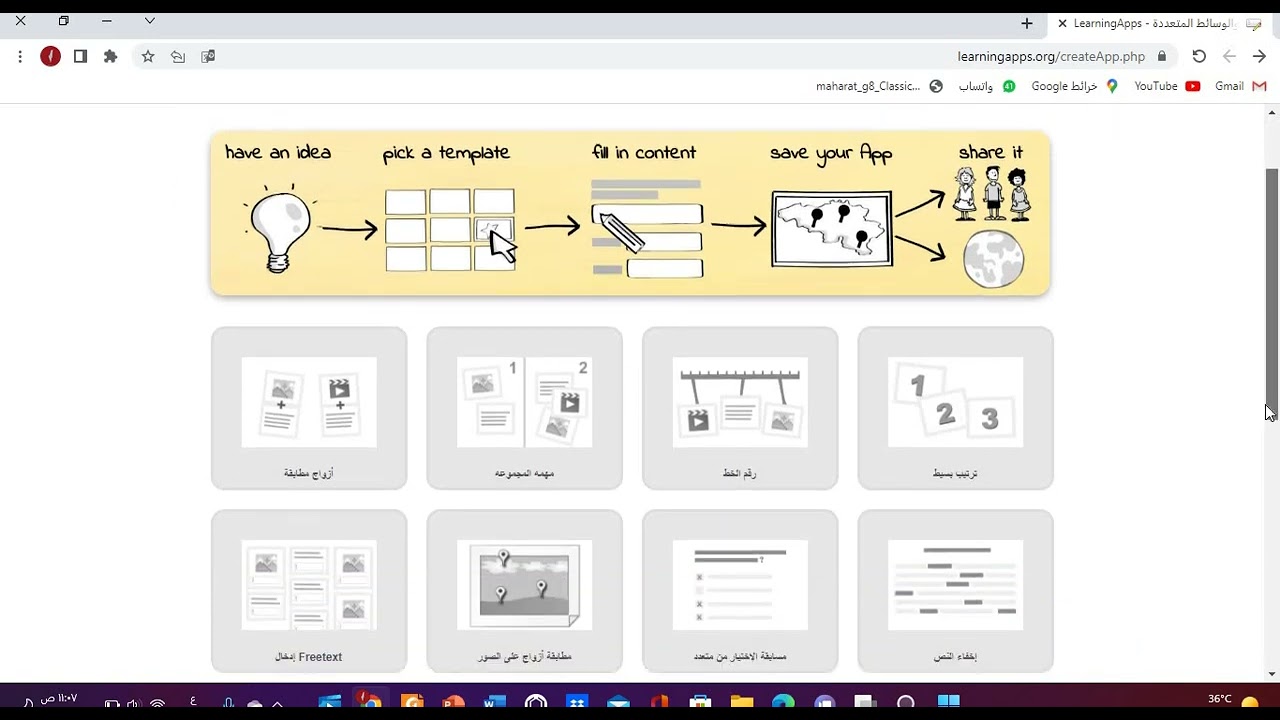Open the Chrome side panel icon

coord(80,57)
